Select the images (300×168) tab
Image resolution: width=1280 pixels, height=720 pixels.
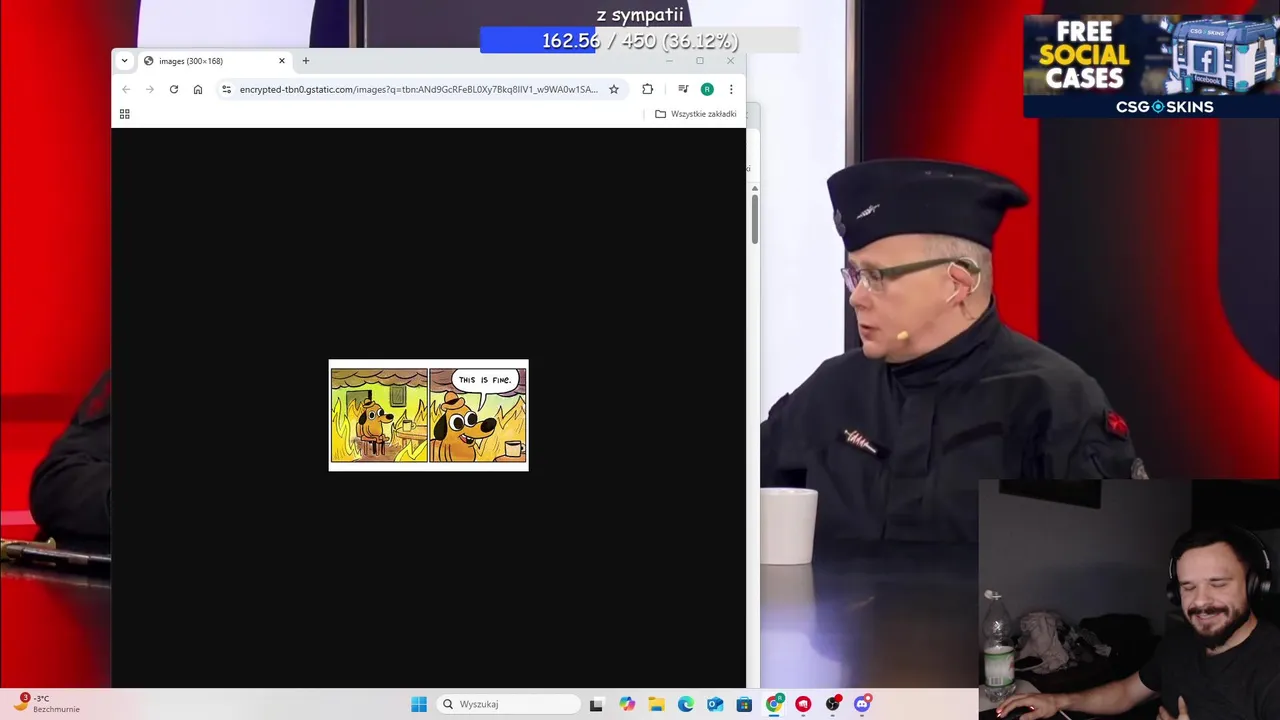pos(215,61)
